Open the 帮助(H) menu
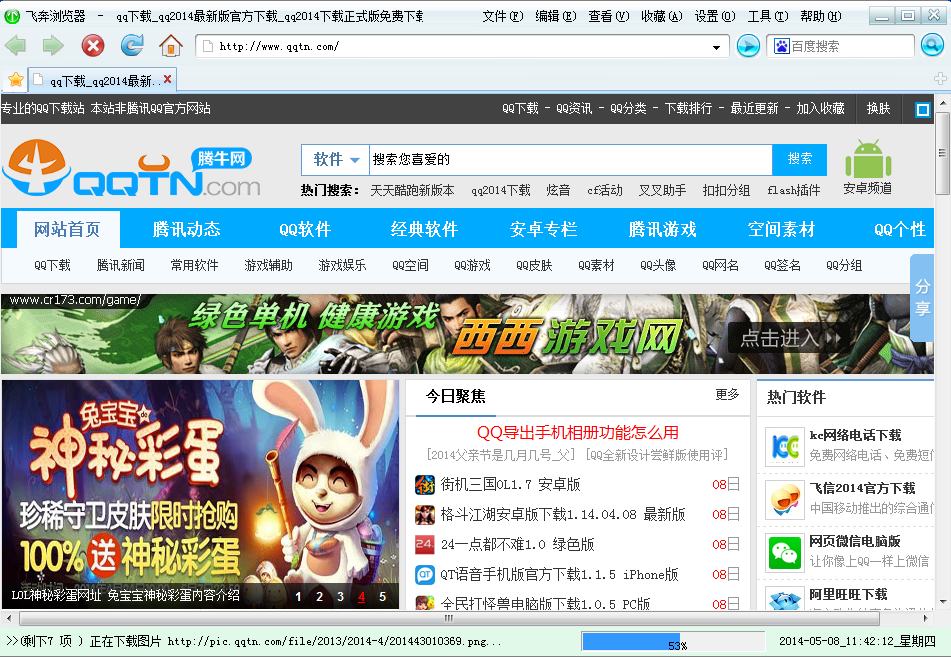The height and width of the screenshot is (657, 951). click(820, 16)
